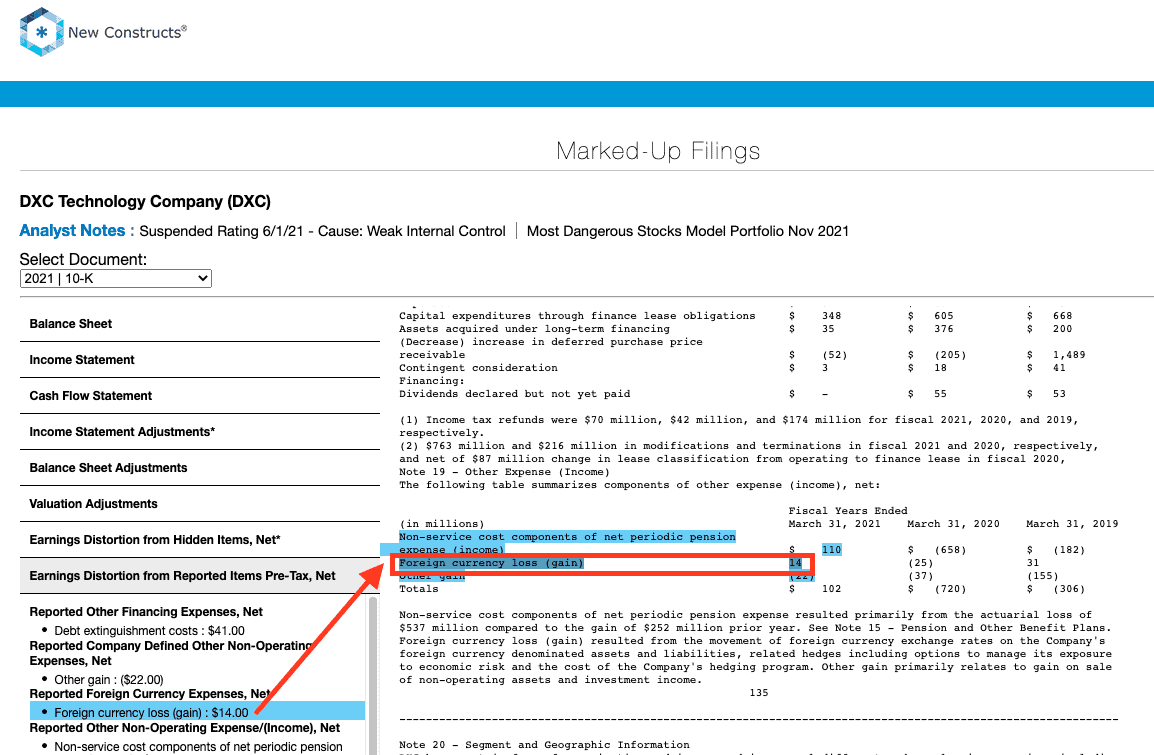Click the 1,489 deferred purchase price value
The width and height of the screenshot is (1154, 755).
[x=1069, y=355]
